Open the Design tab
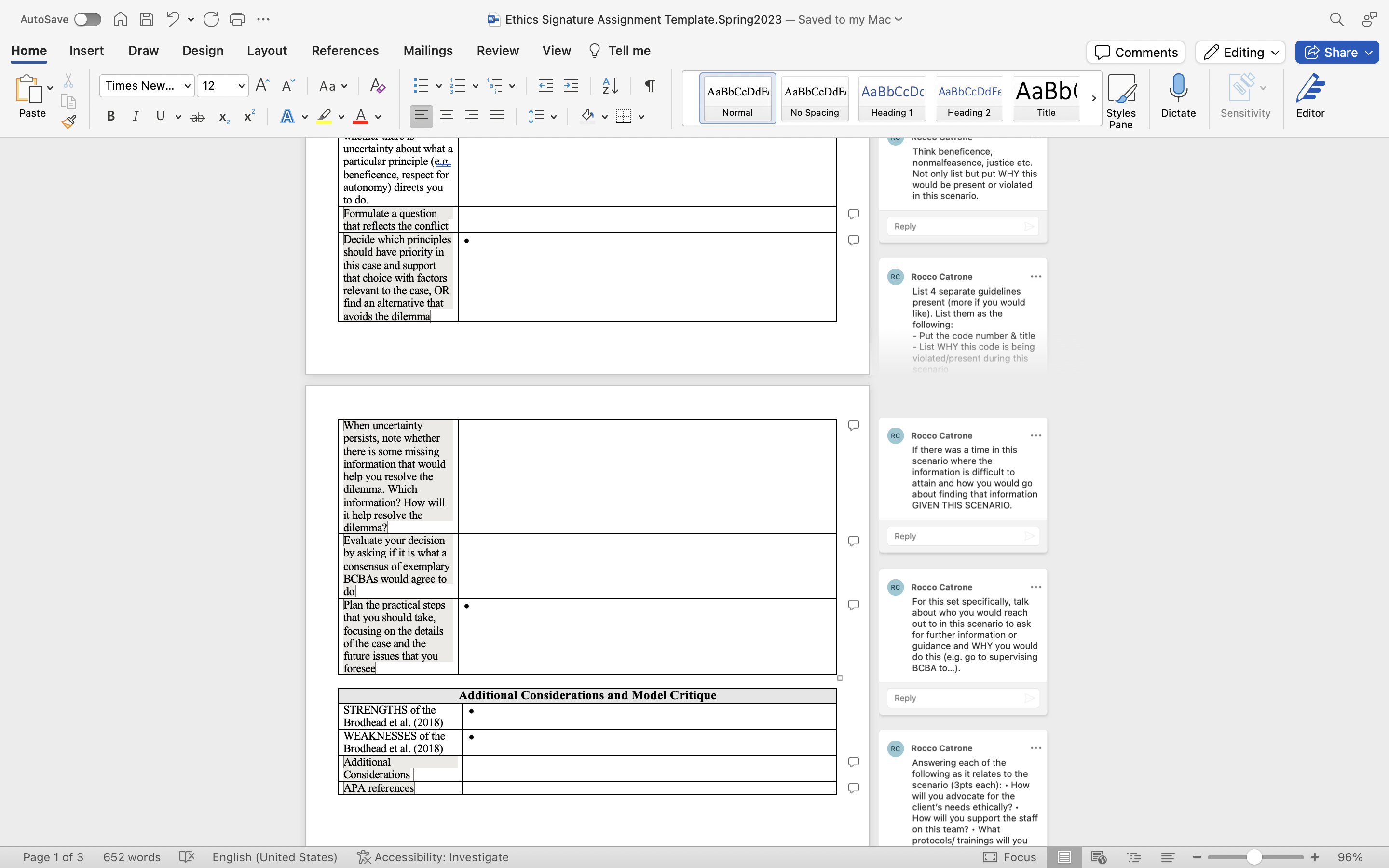This screenshot has height=868, width=1389. point(203,51)
